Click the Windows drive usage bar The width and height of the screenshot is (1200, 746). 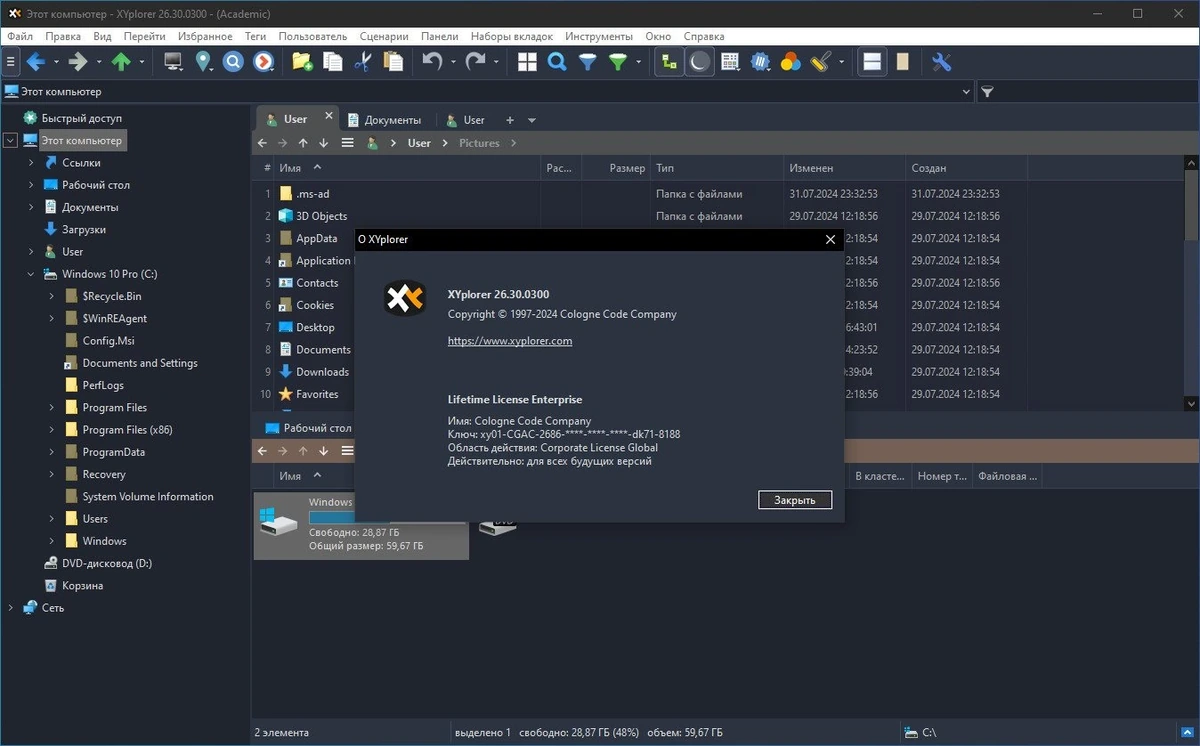click(x=387, y=518)
